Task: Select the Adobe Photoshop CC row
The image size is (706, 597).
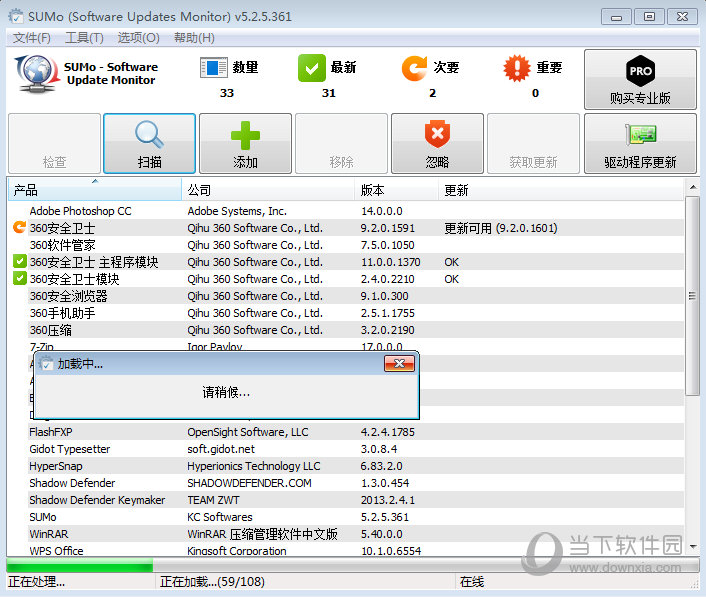Action: coord(345,211)
